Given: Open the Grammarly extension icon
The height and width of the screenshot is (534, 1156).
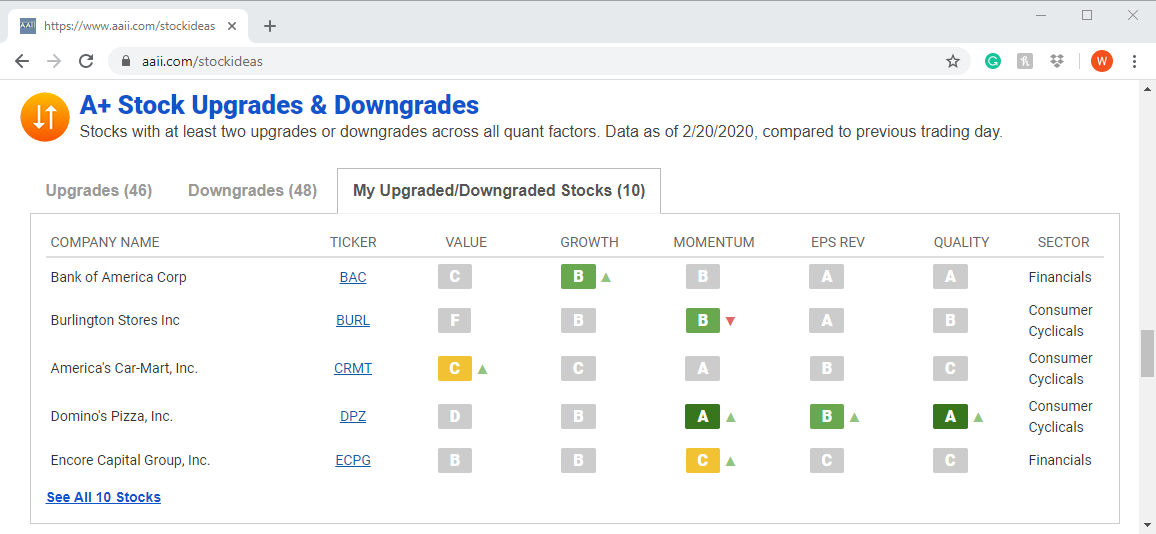Looking at the screenshot, I should (x=993, y=61).
